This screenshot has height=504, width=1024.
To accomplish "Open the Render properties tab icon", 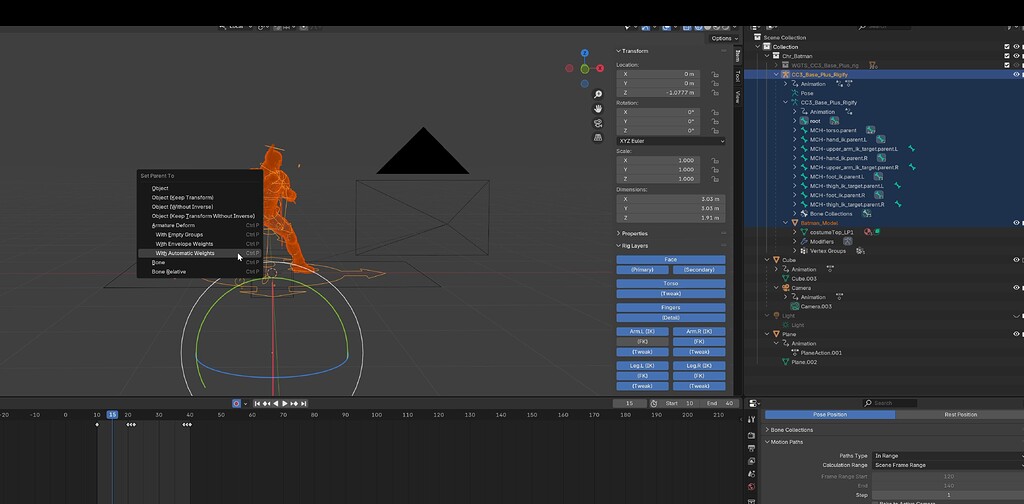I will (x=751, y=435).
